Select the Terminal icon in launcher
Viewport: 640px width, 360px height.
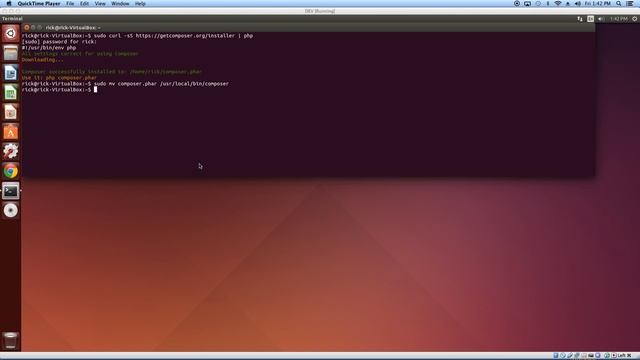(11, 191)
